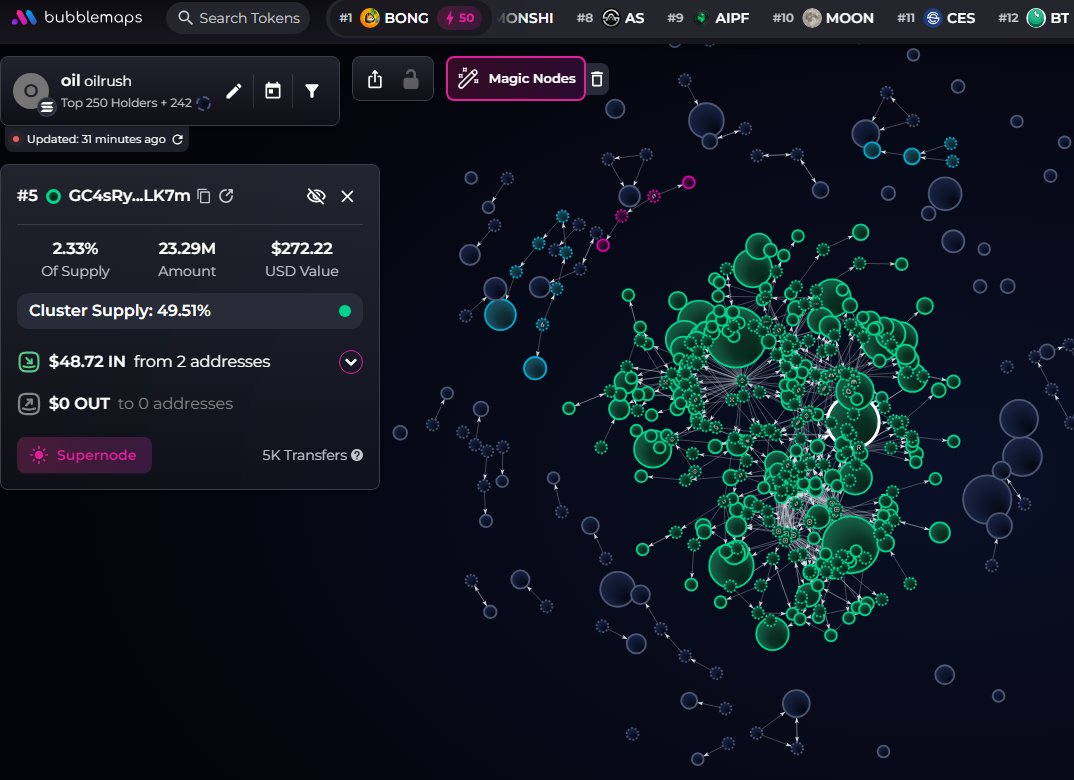Click the Search Tokens field

click(x=239, y=18)
